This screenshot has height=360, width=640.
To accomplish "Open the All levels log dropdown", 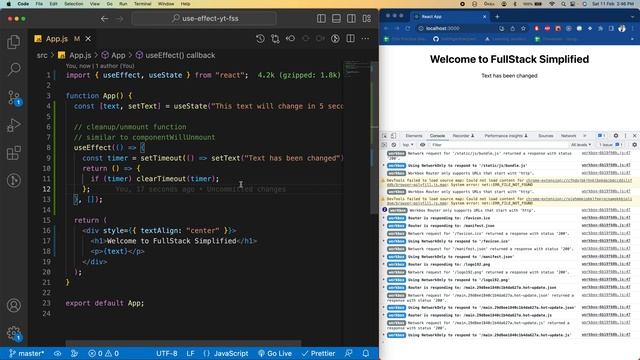I will click(581, 145).
